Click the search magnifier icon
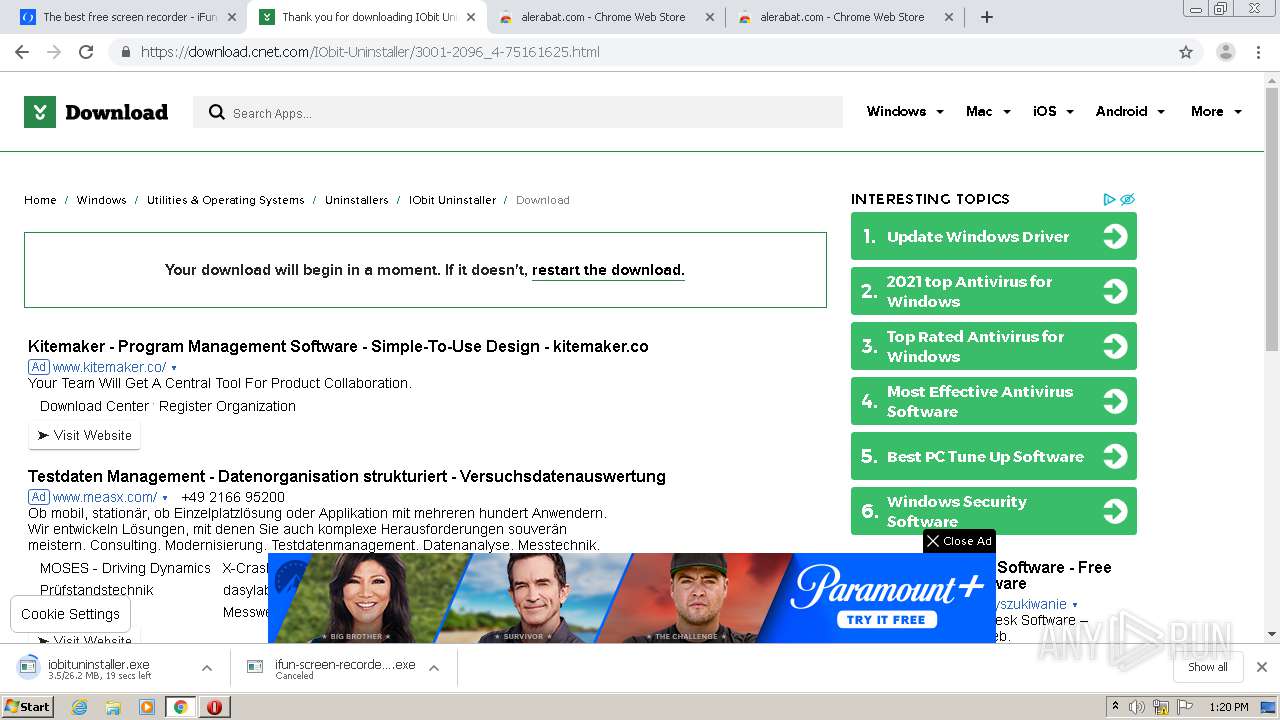This screenshot has height=720, width=1280. pos(216,112)
